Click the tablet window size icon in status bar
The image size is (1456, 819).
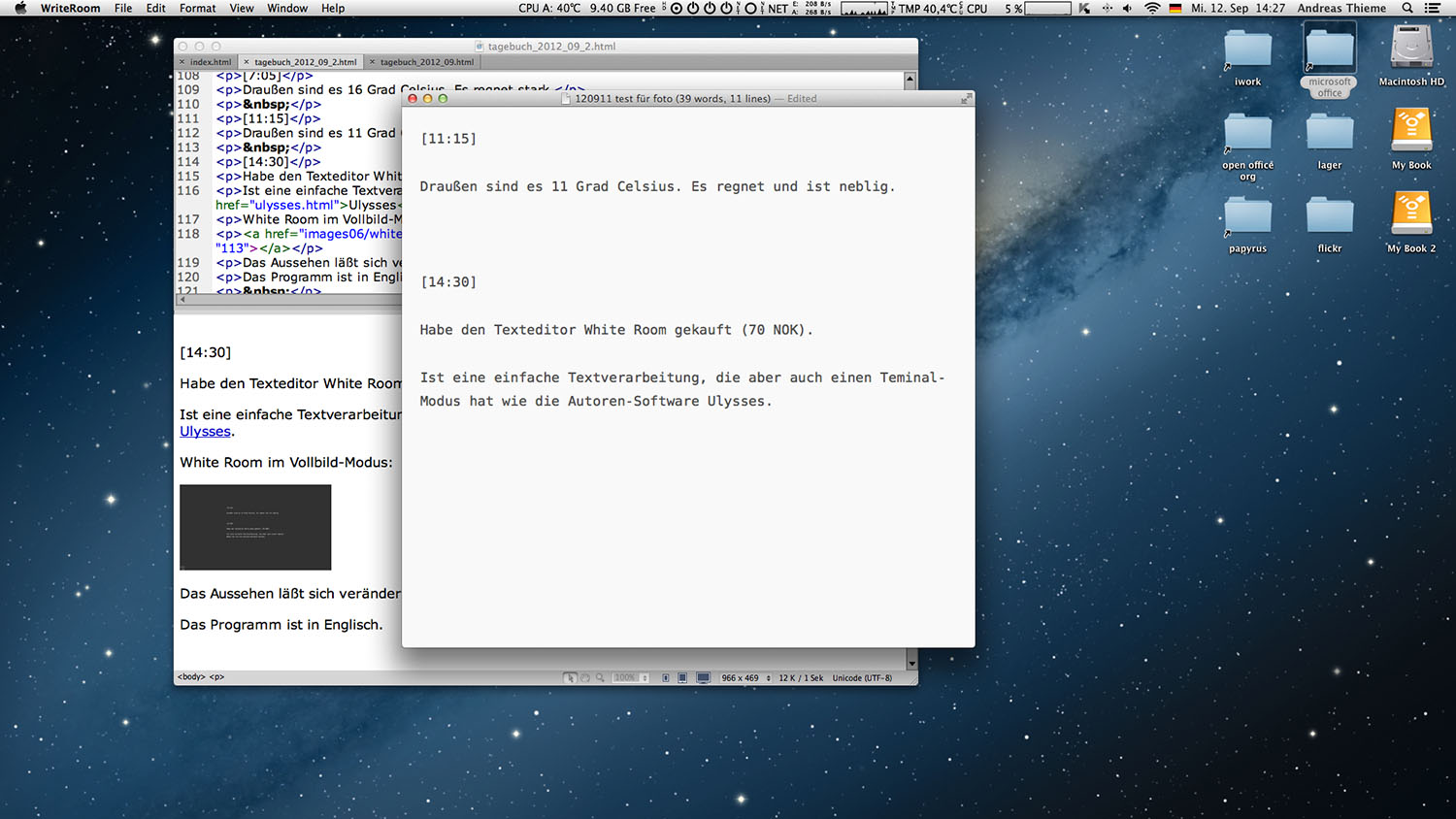(x=682, y=677)
